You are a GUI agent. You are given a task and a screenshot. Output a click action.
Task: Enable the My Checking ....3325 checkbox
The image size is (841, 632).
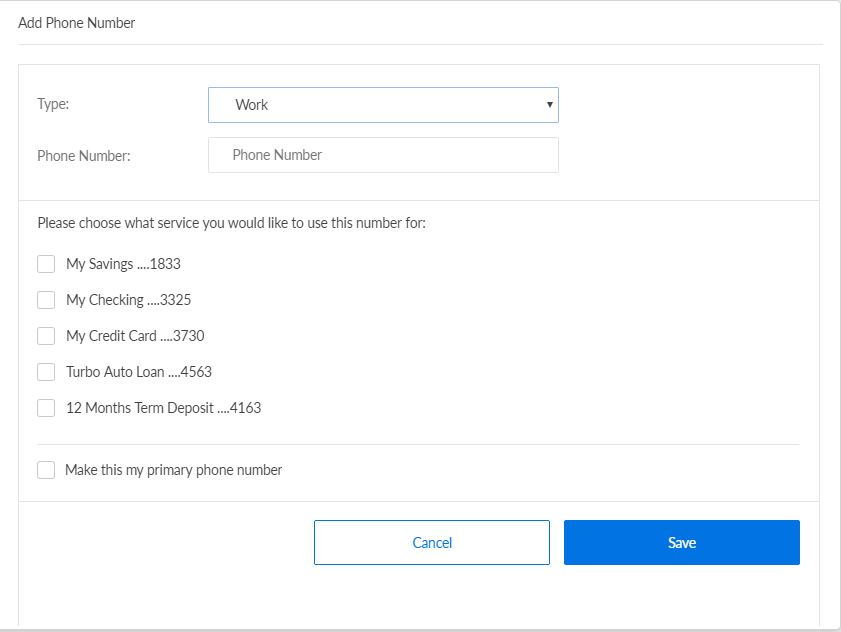point(46,300)
